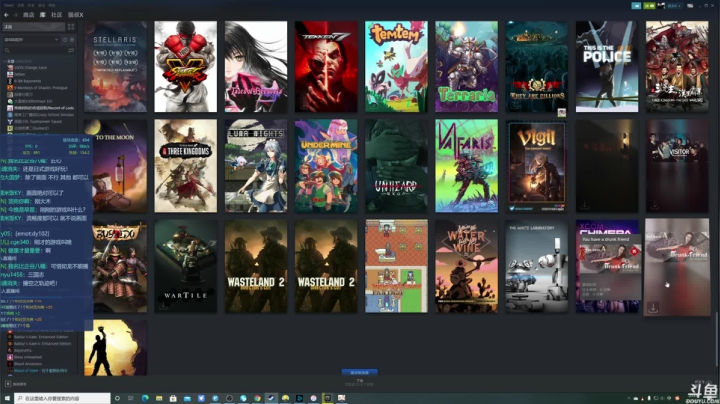Open the View (查看) menu
Viewport: 720px width, 404px height.
click(21, 5)
